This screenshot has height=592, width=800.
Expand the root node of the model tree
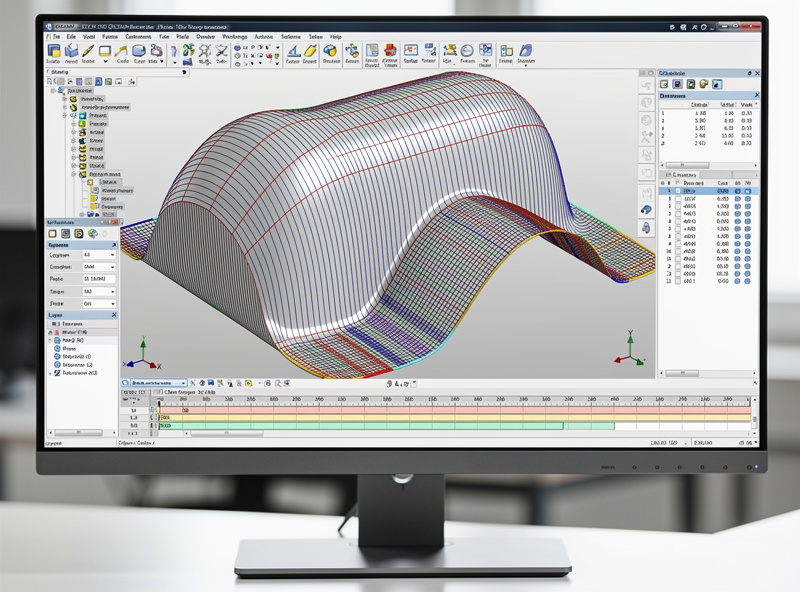point(53,91)
